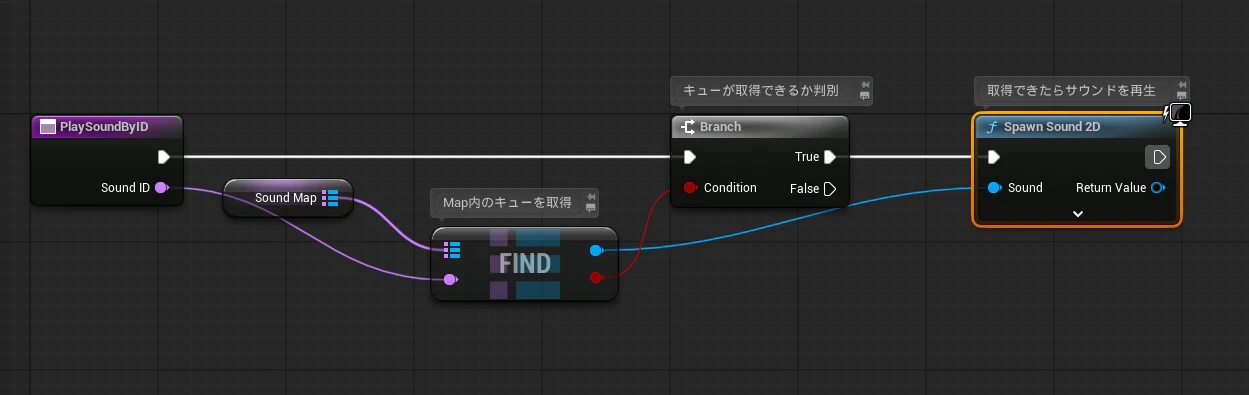This screenshot has height=395, width=1249.
Task: Click the Sound Map map output pin
Action: click(x=330, y=198)
